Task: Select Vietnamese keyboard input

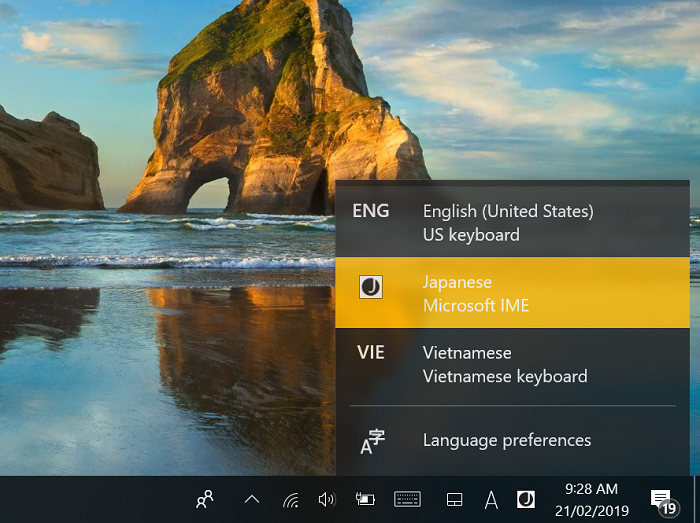Action: pyautogui.click(x=512, y=364)
